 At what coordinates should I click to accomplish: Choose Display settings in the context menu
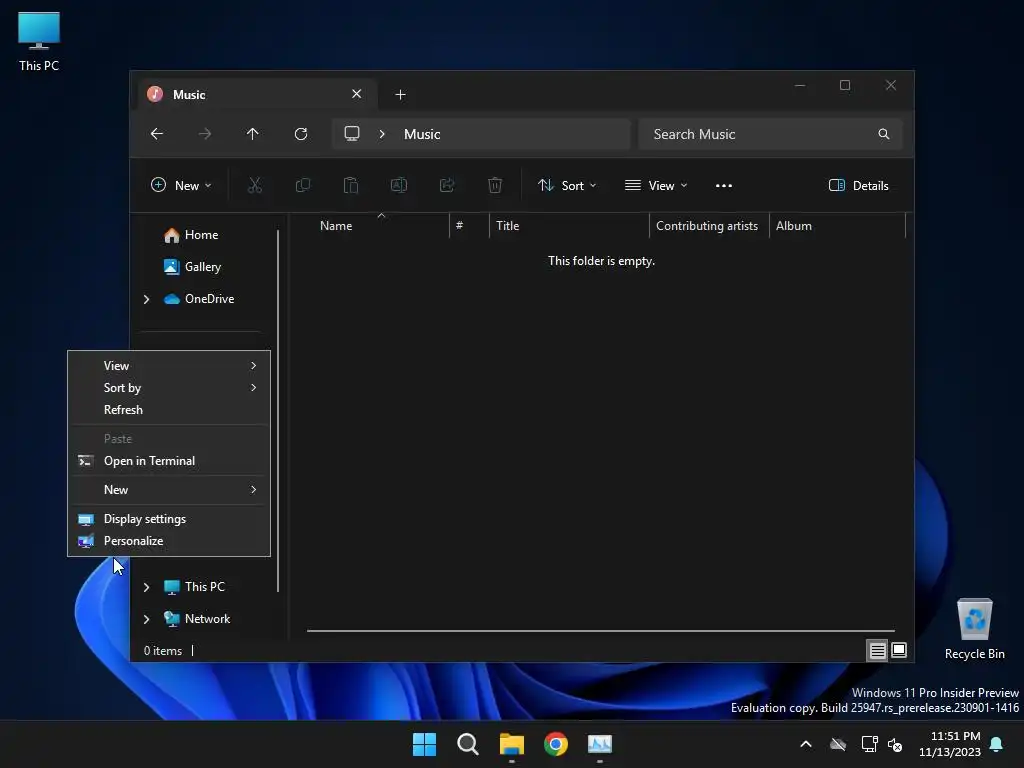pyautogui.click(x=168, y=519)
